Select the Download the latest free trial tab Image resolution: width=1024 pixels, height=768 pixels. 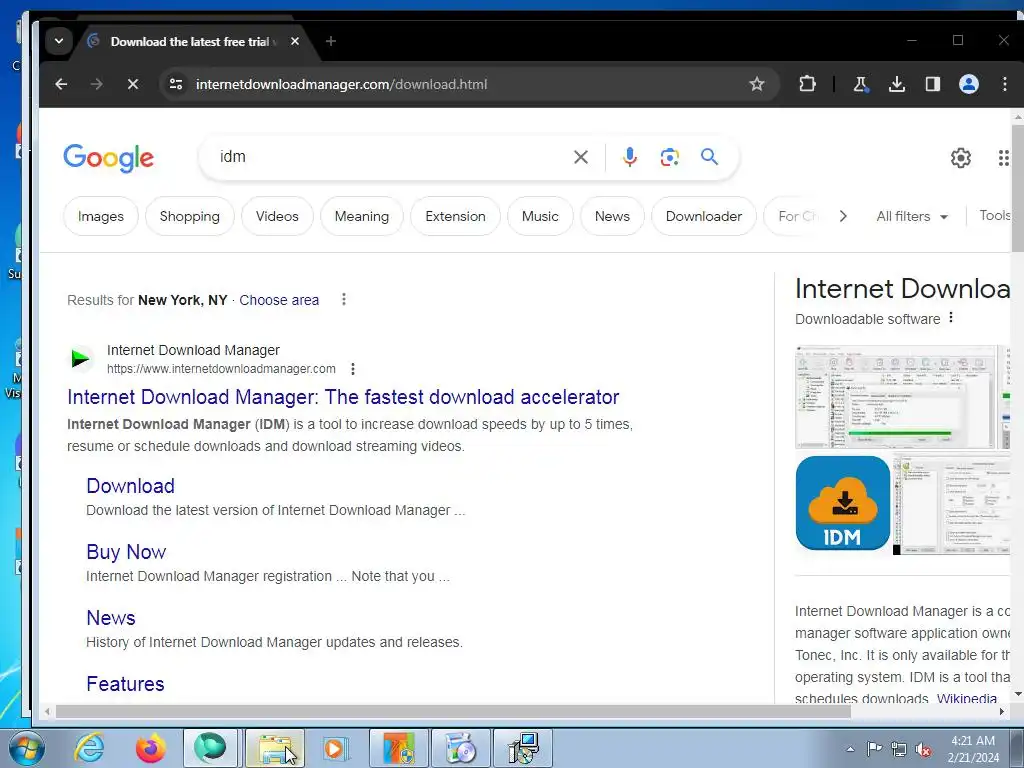pos(189,41)
